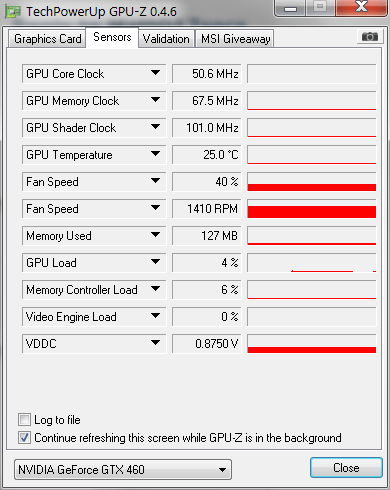This screenshot has height=490, width=390.
Task: Expand the VDDC sensor dropdown
Action: (x=155, y=343)
